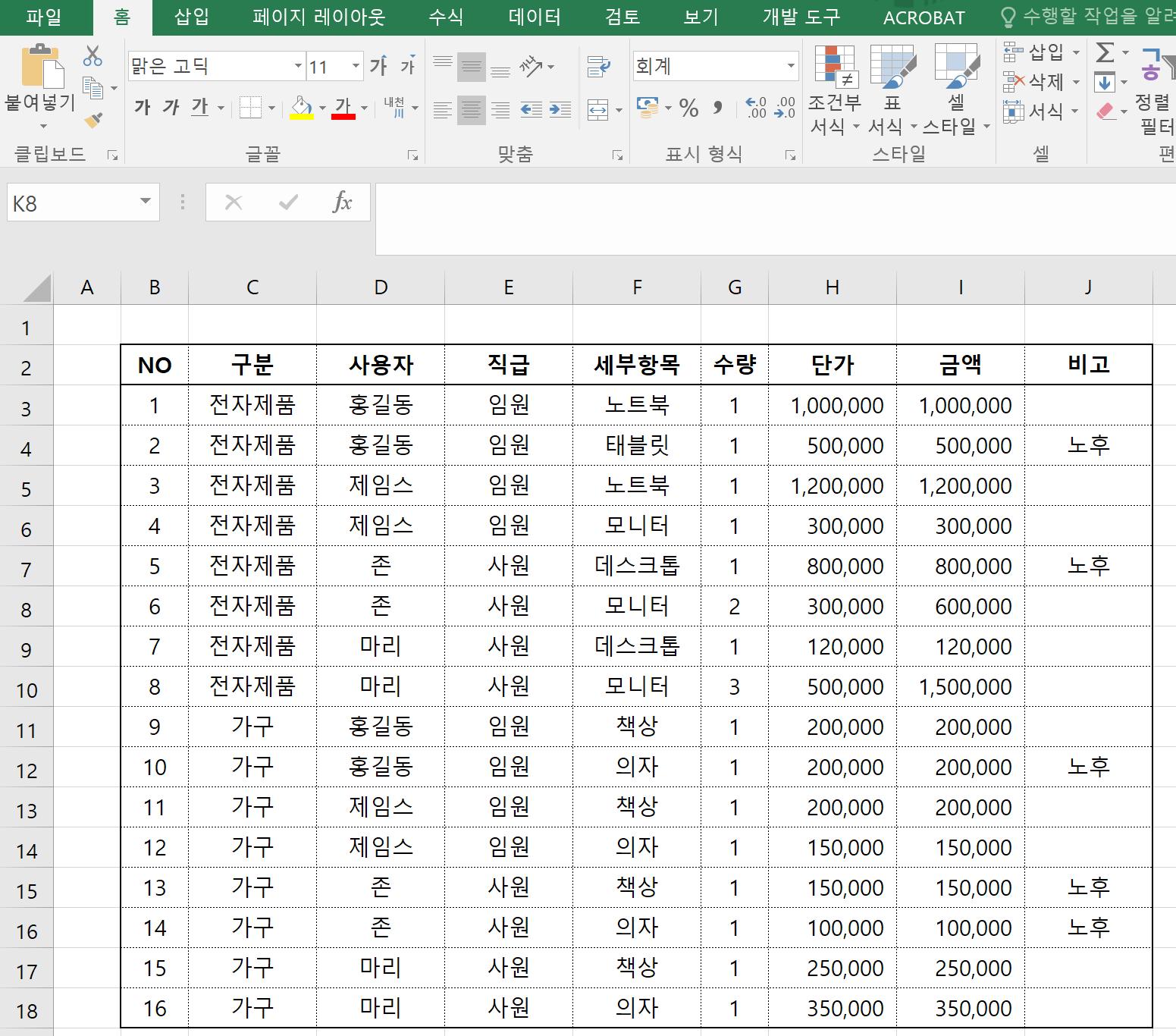Apply comma style
Viewport: 1176px width, 1036px height.
click(x=717, y=108)
